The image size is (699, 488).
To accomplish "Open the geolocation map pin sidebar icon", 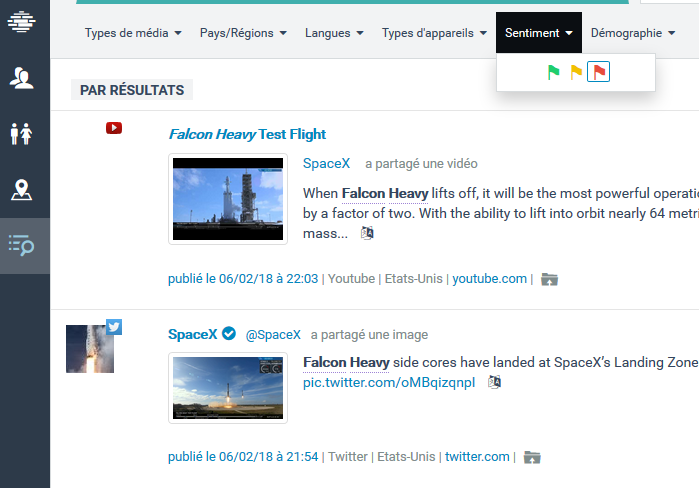I will (x=21, y=190).
